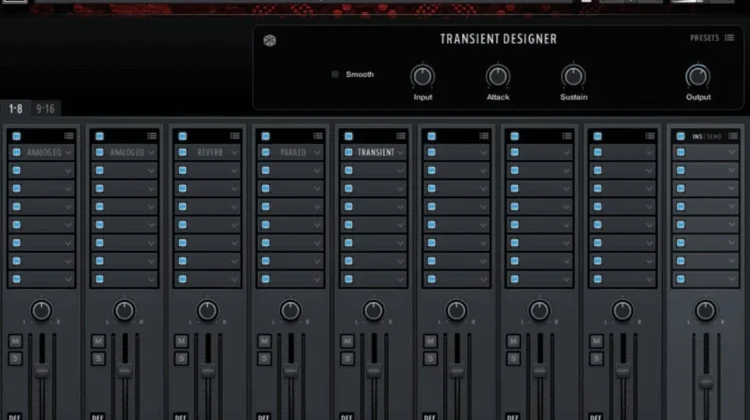Open channel 5 strip menu list icon
Image resolution: width=750 pixels, height=420 pixels.
401,136
